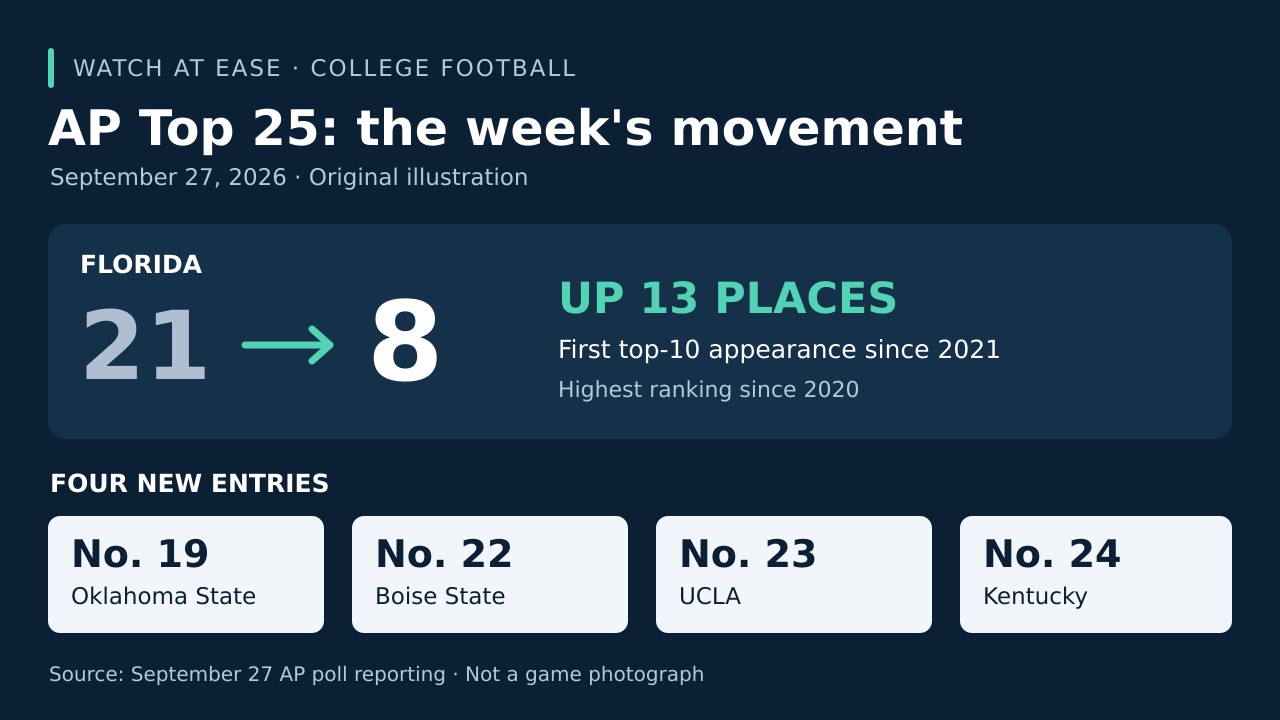
Task: Click the UP 13 PLACES text
Action: 728,299
